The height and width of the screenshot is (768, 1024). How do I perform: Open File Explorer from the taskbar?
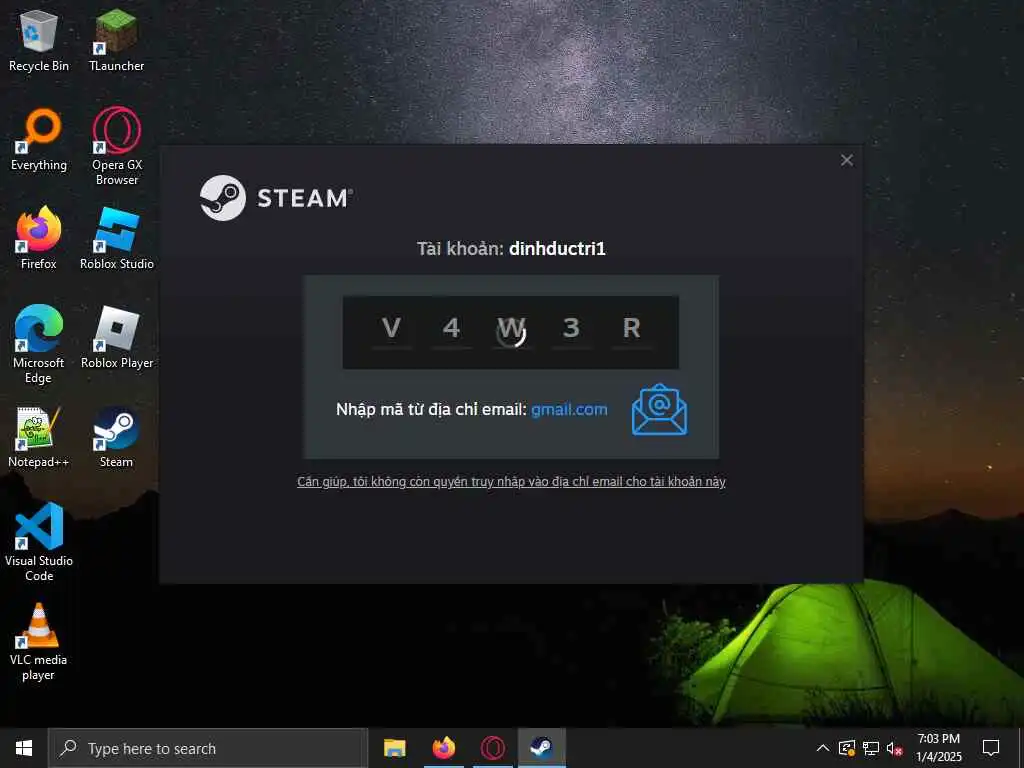(394, 748)
